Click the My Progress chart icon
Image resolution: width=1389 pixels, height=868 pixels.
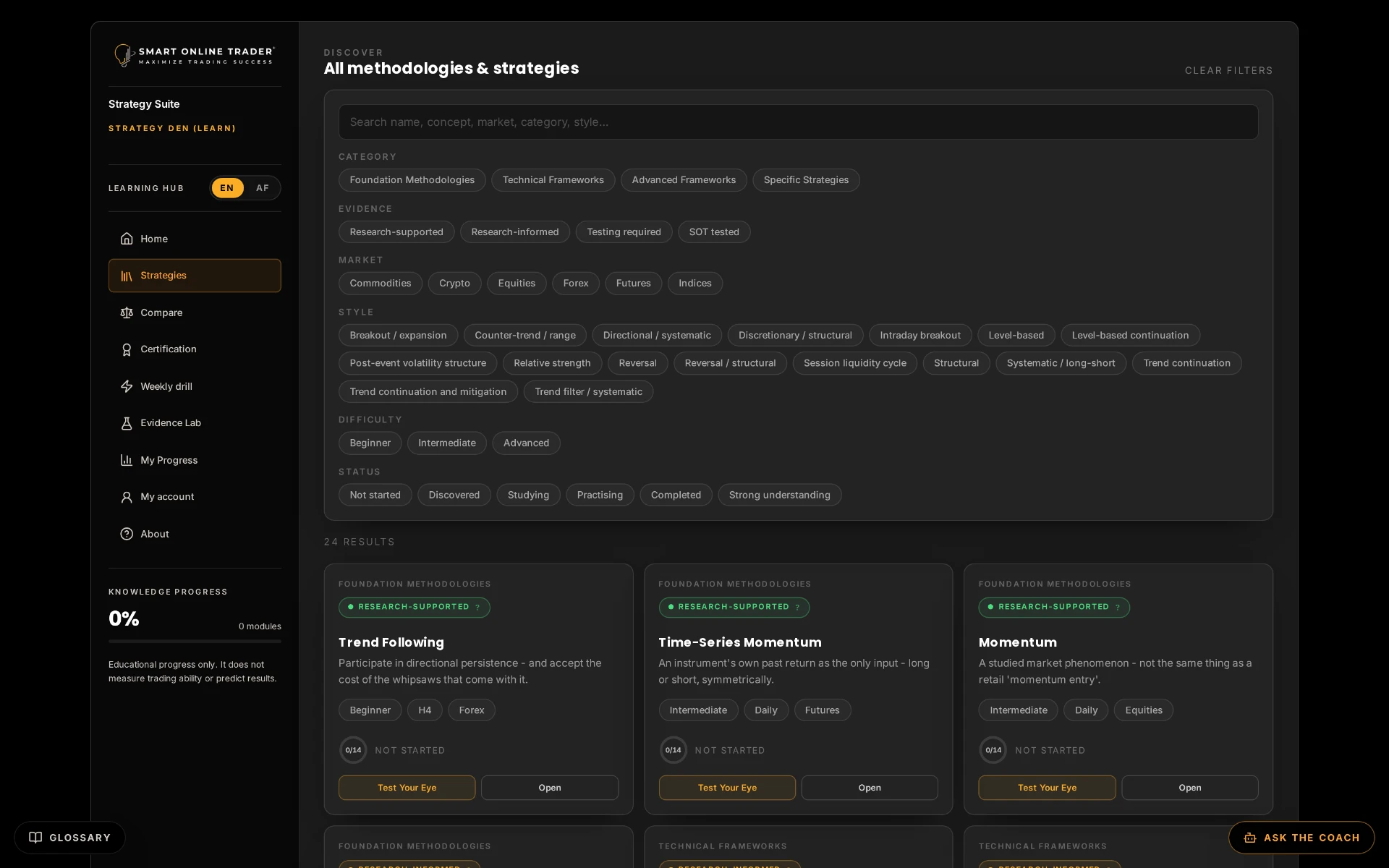click(x=127, y=460)
